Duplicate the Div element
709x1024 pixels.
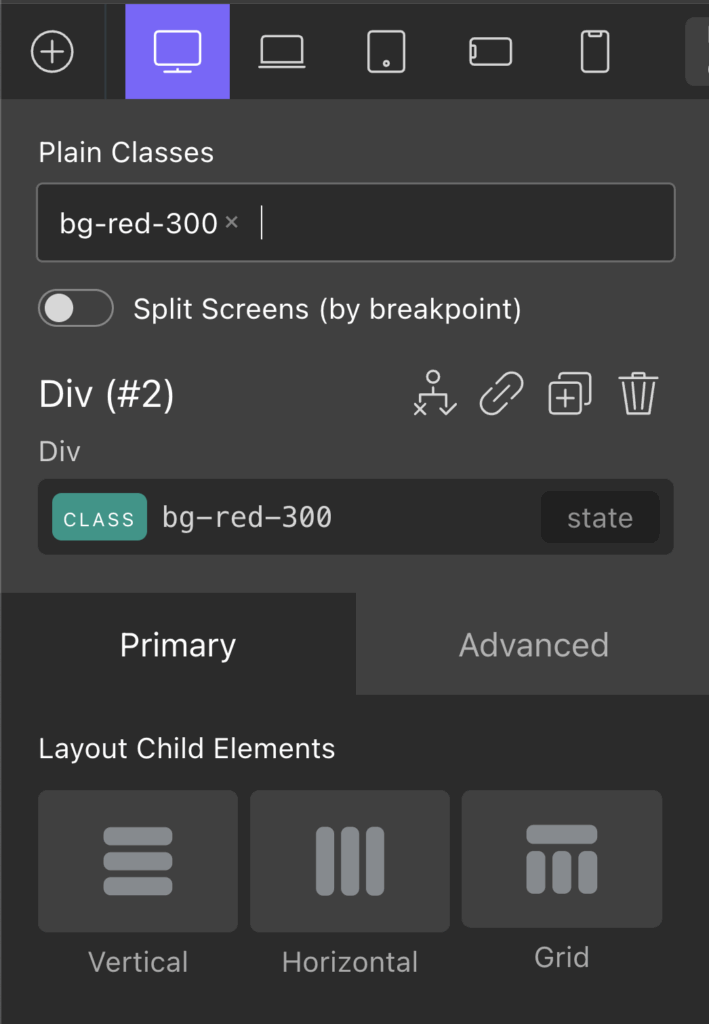[x=569, y=394]
